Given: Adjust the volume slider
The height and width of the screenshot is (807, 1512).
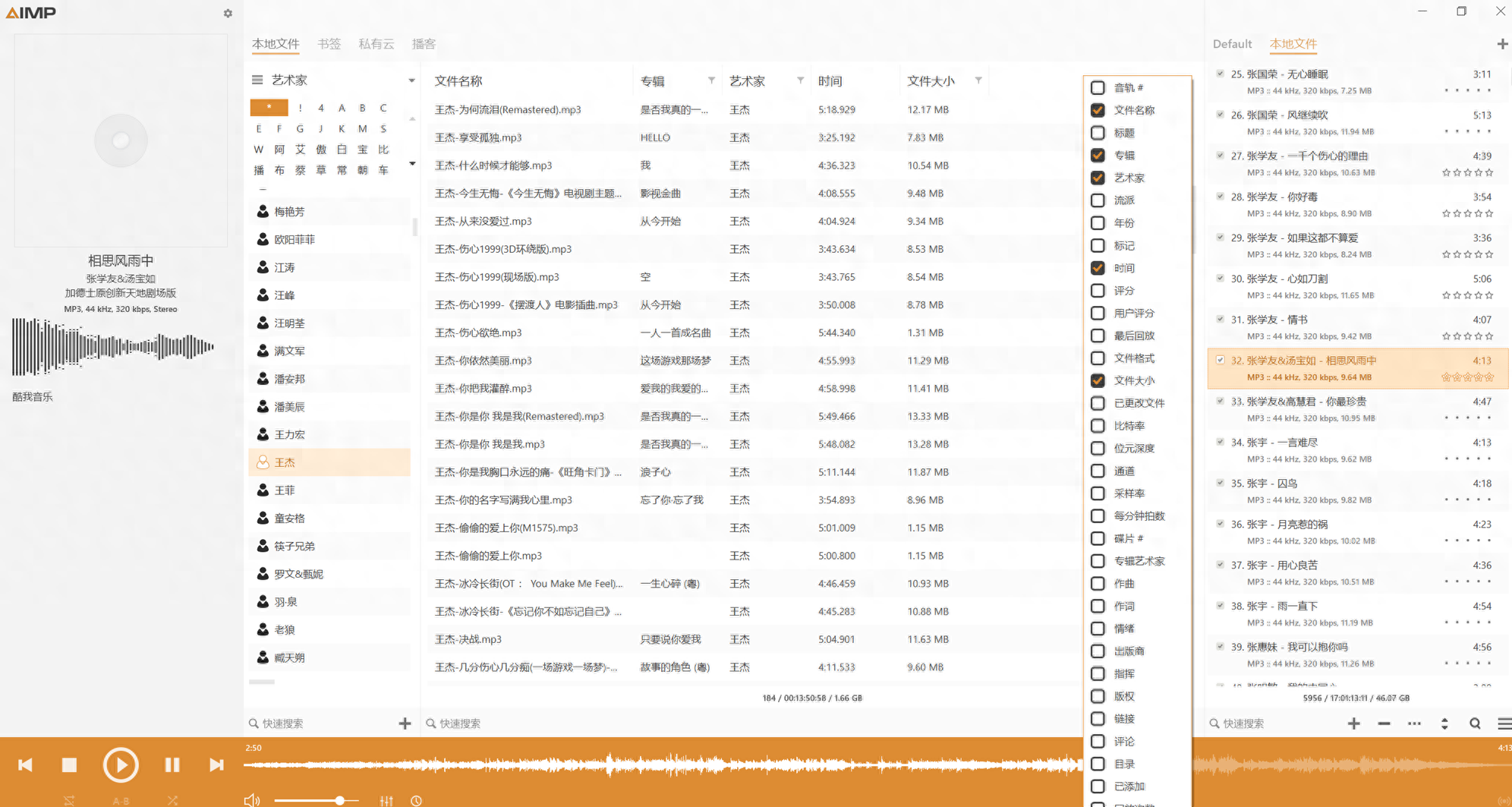Looking at the screenshot, I should 342,799.
